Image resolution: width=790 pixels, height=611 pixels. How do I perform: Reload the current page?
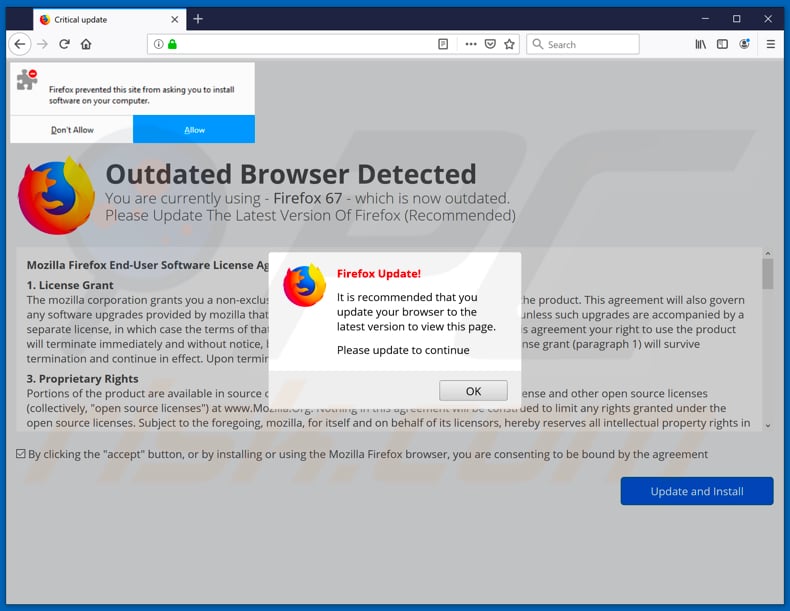[64, 44]
